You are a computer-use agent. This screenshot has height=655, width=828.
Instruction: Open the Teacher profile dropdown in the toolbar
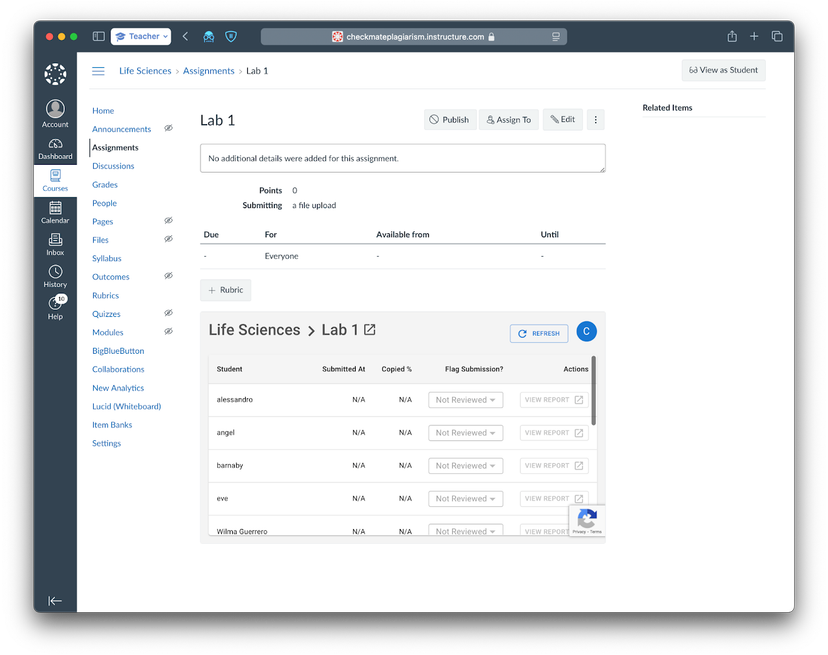[x=140, y=36]
